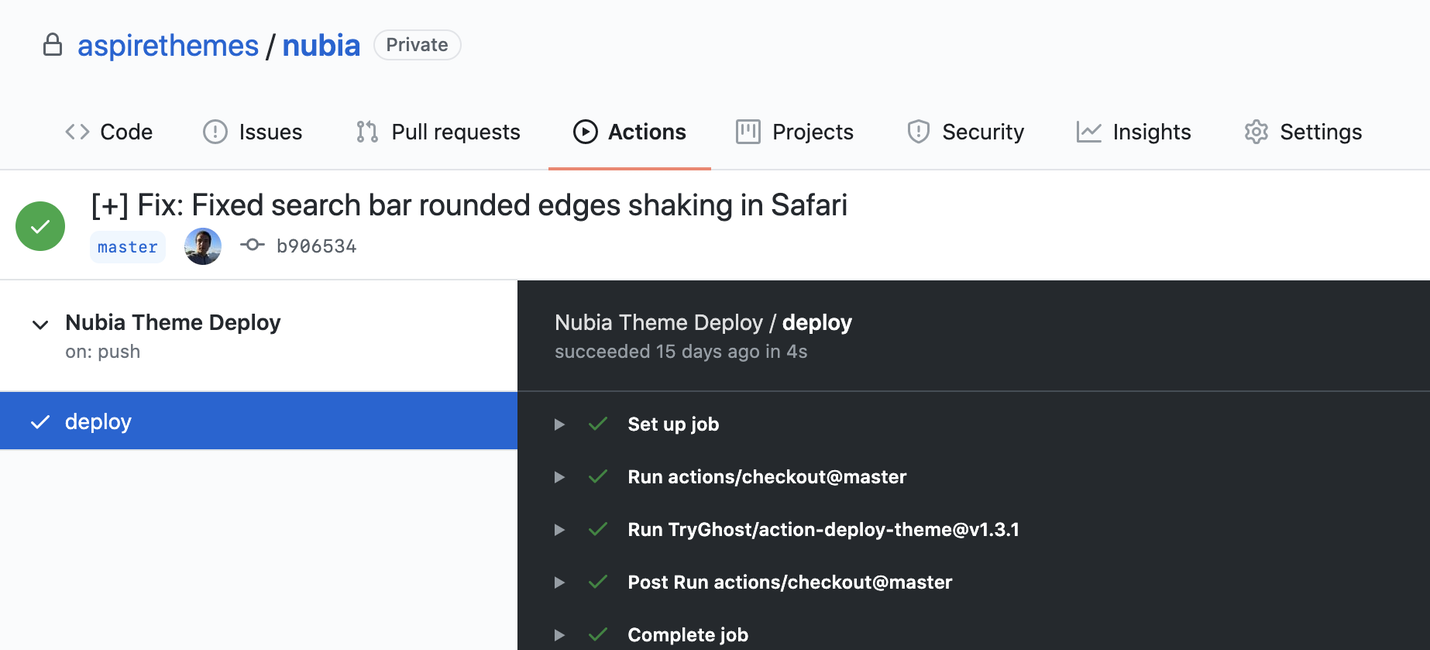Click green check beside Run actions/checkout@master
Screen dimensions: 1430x650
[x=598, y=477]
